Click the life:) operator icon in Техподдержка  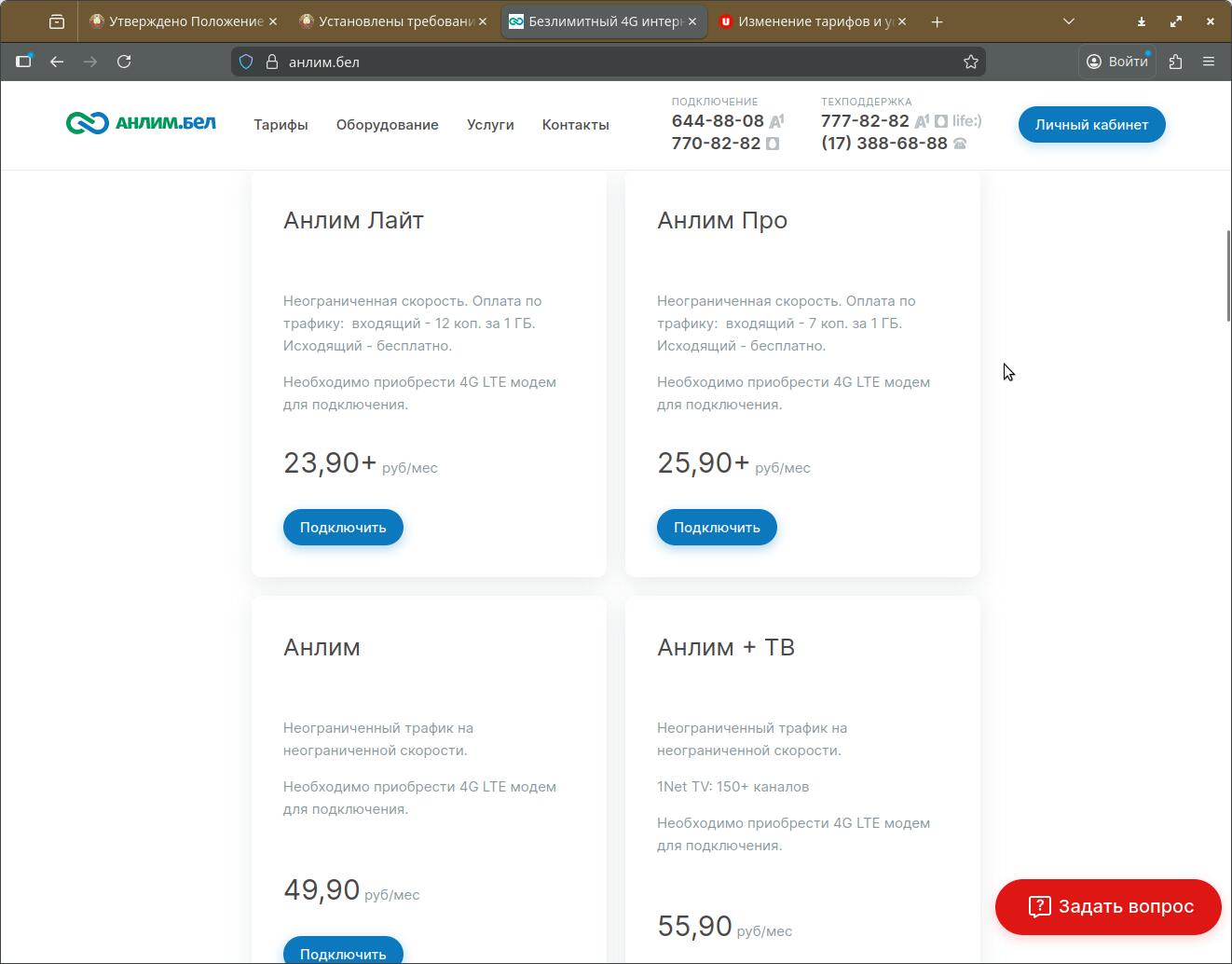pos(966,121)
